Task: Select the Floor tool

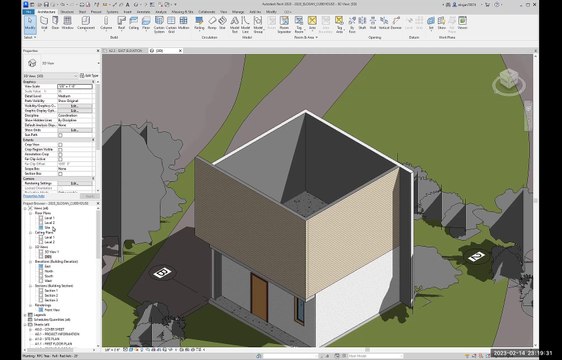Action: (146, 23)
